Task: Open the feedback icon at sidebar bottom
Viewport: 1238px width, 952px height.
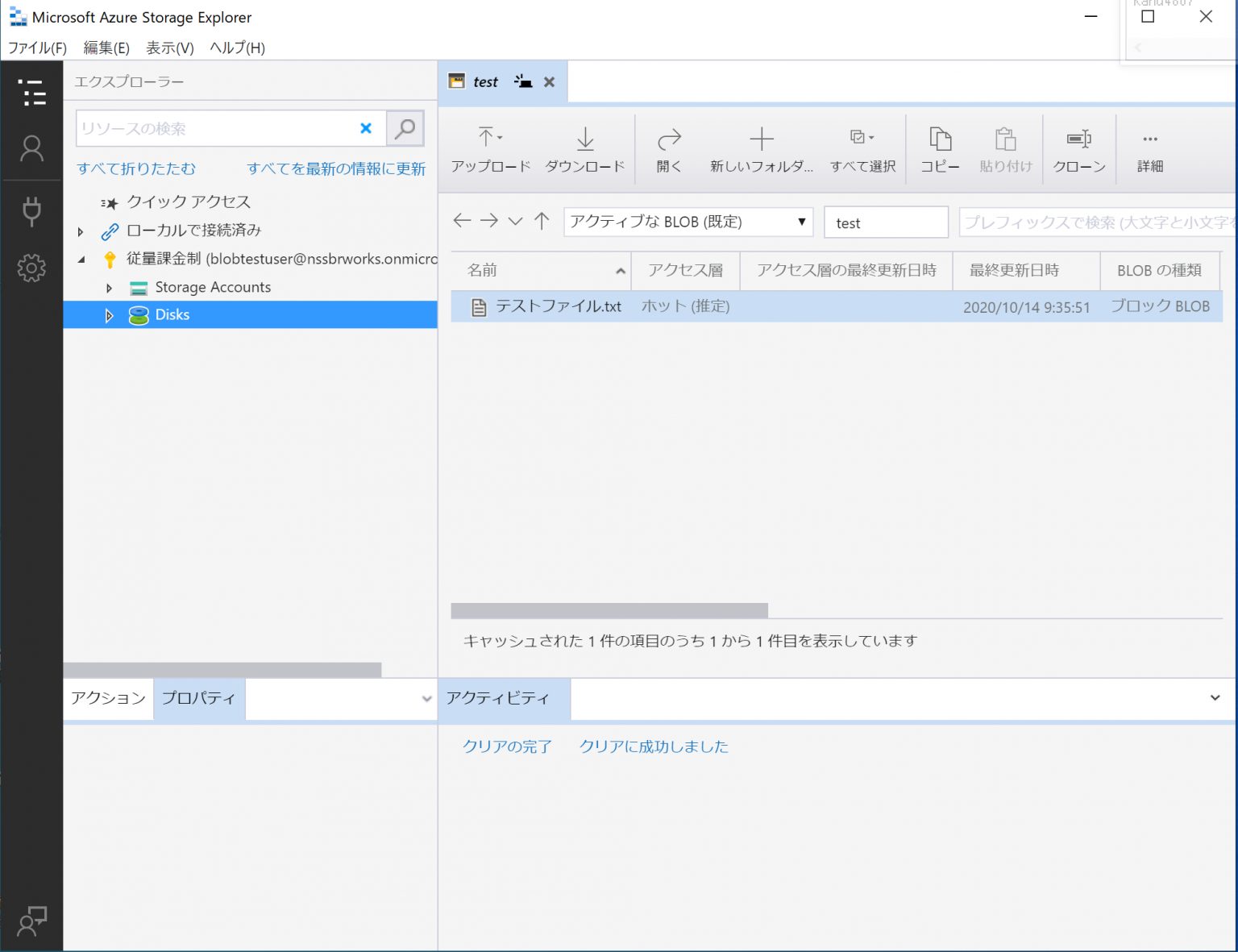Action: click(31, 921)
